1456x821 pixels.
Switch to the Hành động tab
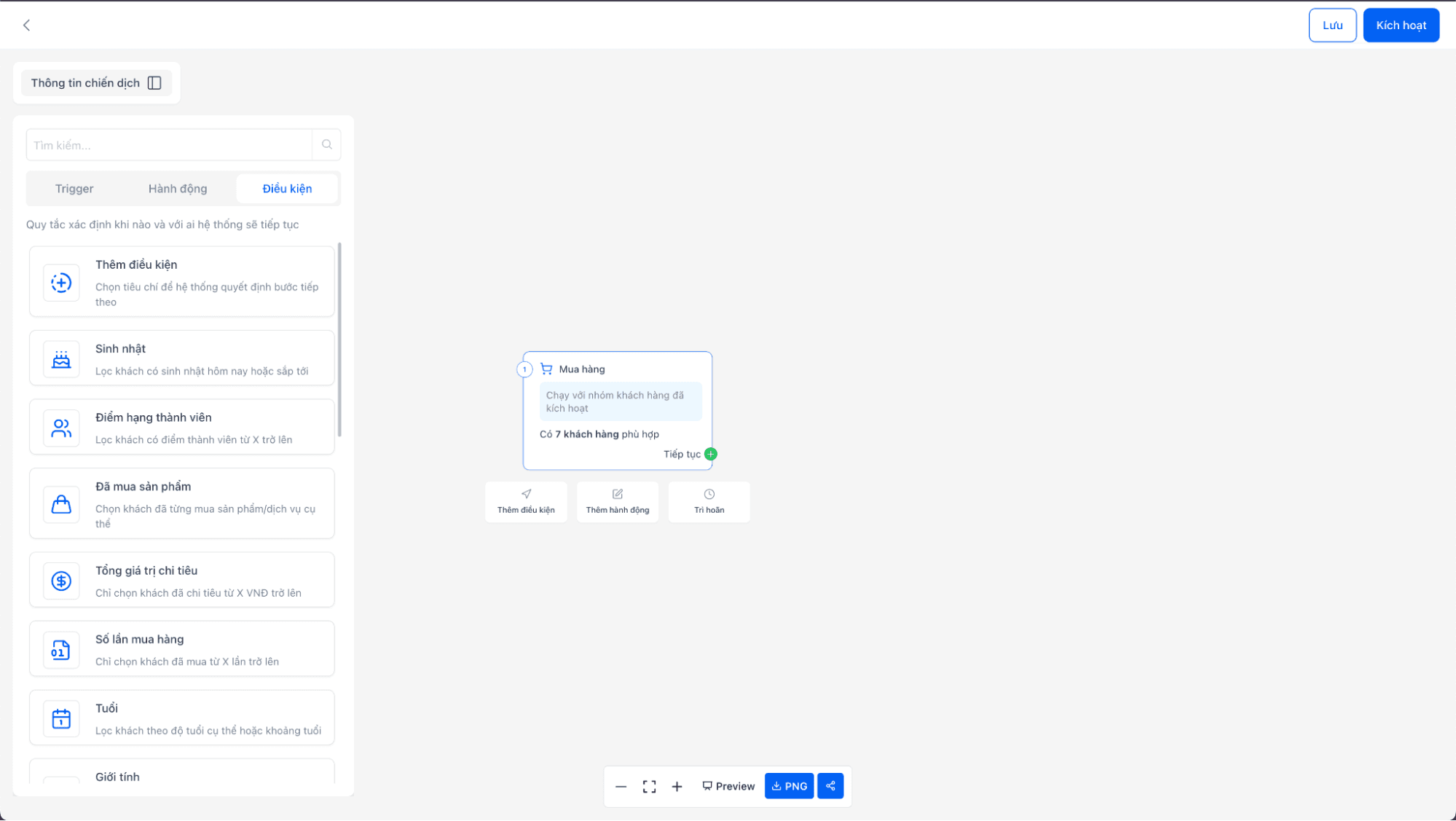tap(177, 189)
